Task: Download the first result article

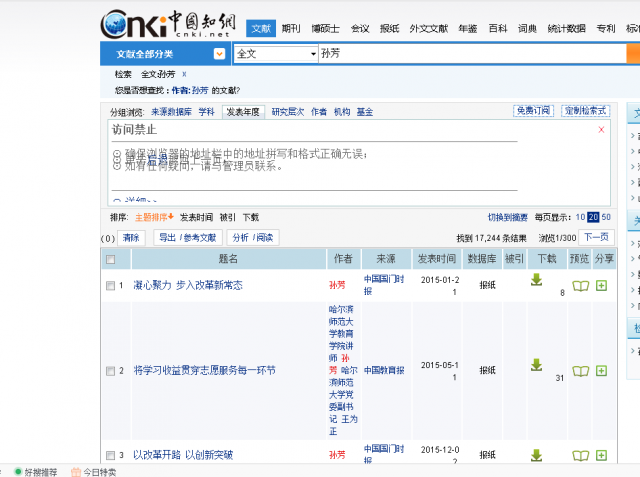Action: tap(536, 280)
